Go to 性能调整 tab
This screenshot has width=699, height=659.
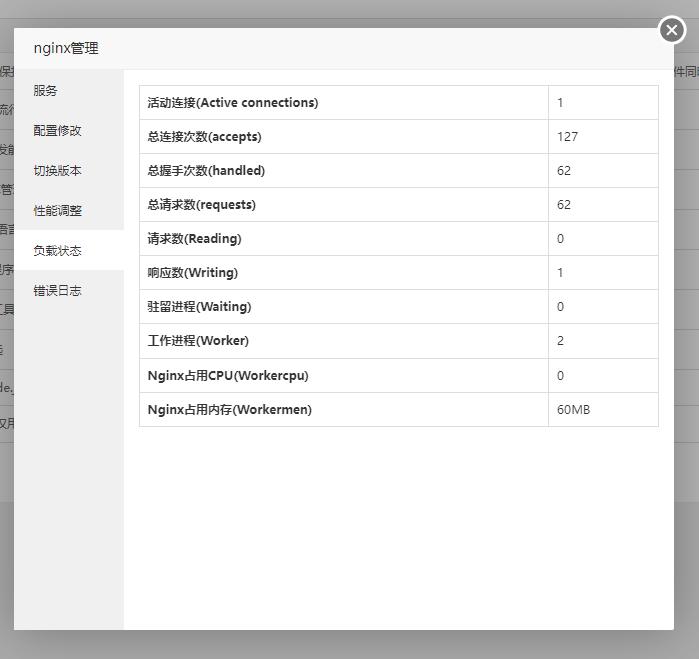58,211
